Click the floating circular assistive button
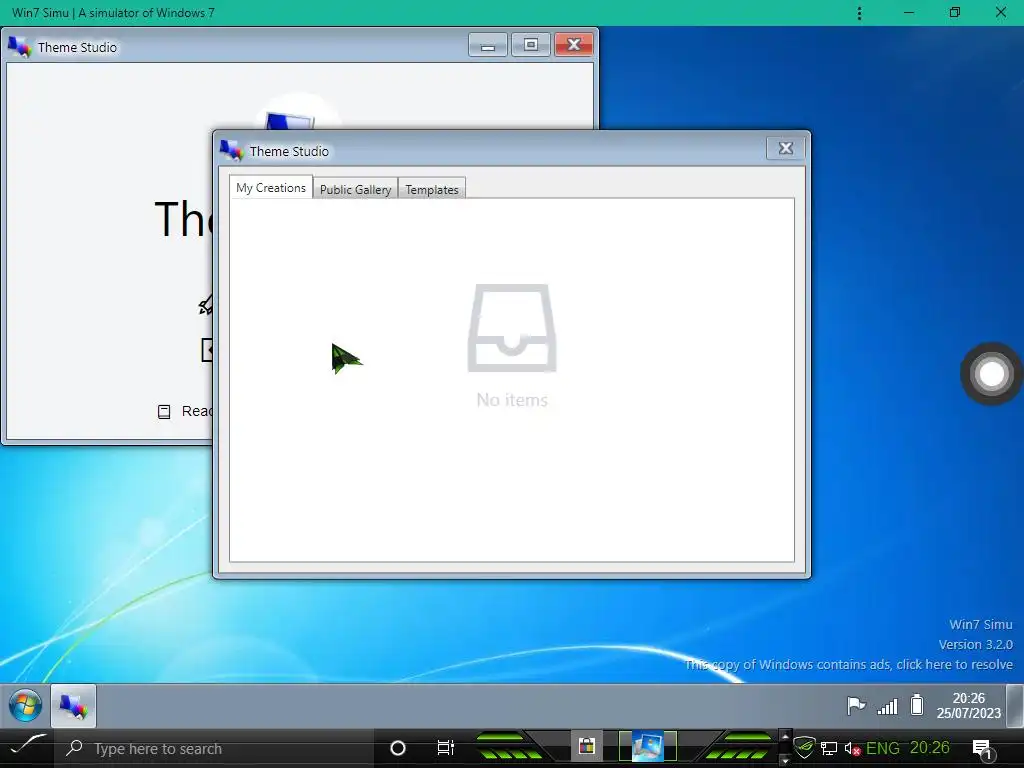Screen dimensions: 1024x768 tap(991, 374)
